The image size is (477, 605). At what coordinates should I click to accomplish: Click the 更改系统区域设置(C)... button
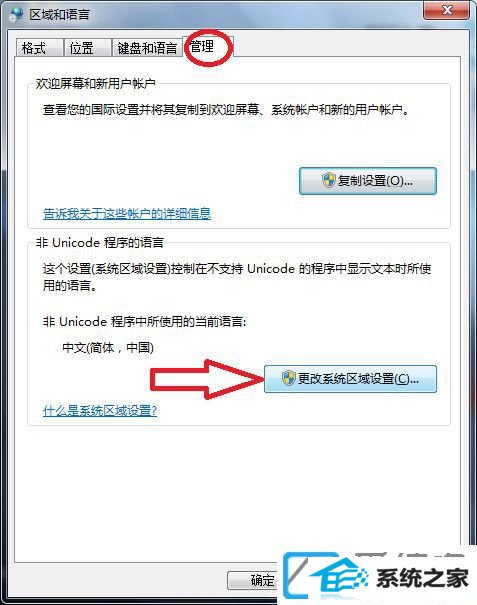click(350, 379)
